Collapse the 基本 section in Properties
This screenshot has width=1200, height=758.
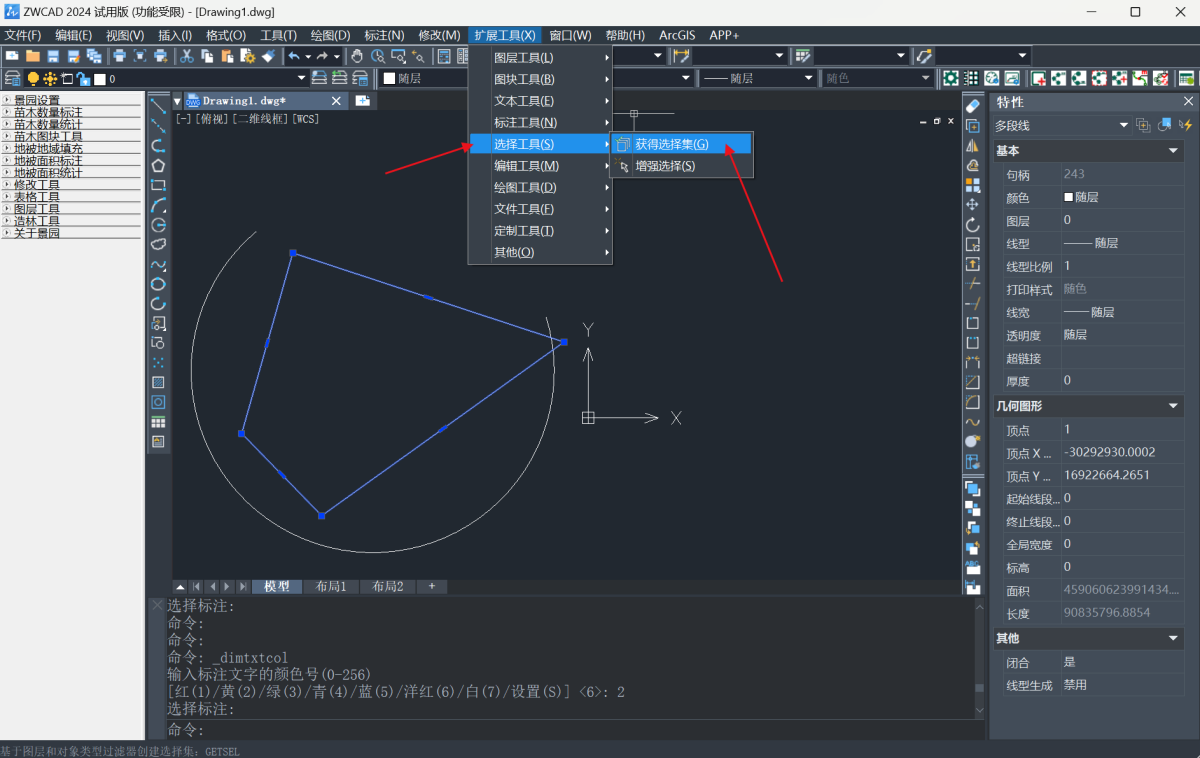pyautogui.click(x=1174, y=151)
